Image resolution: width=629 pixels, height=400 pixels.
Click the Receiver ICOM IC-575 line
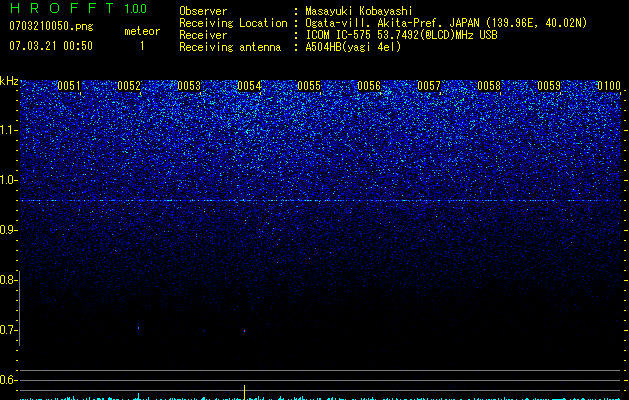tap(401, 35)
